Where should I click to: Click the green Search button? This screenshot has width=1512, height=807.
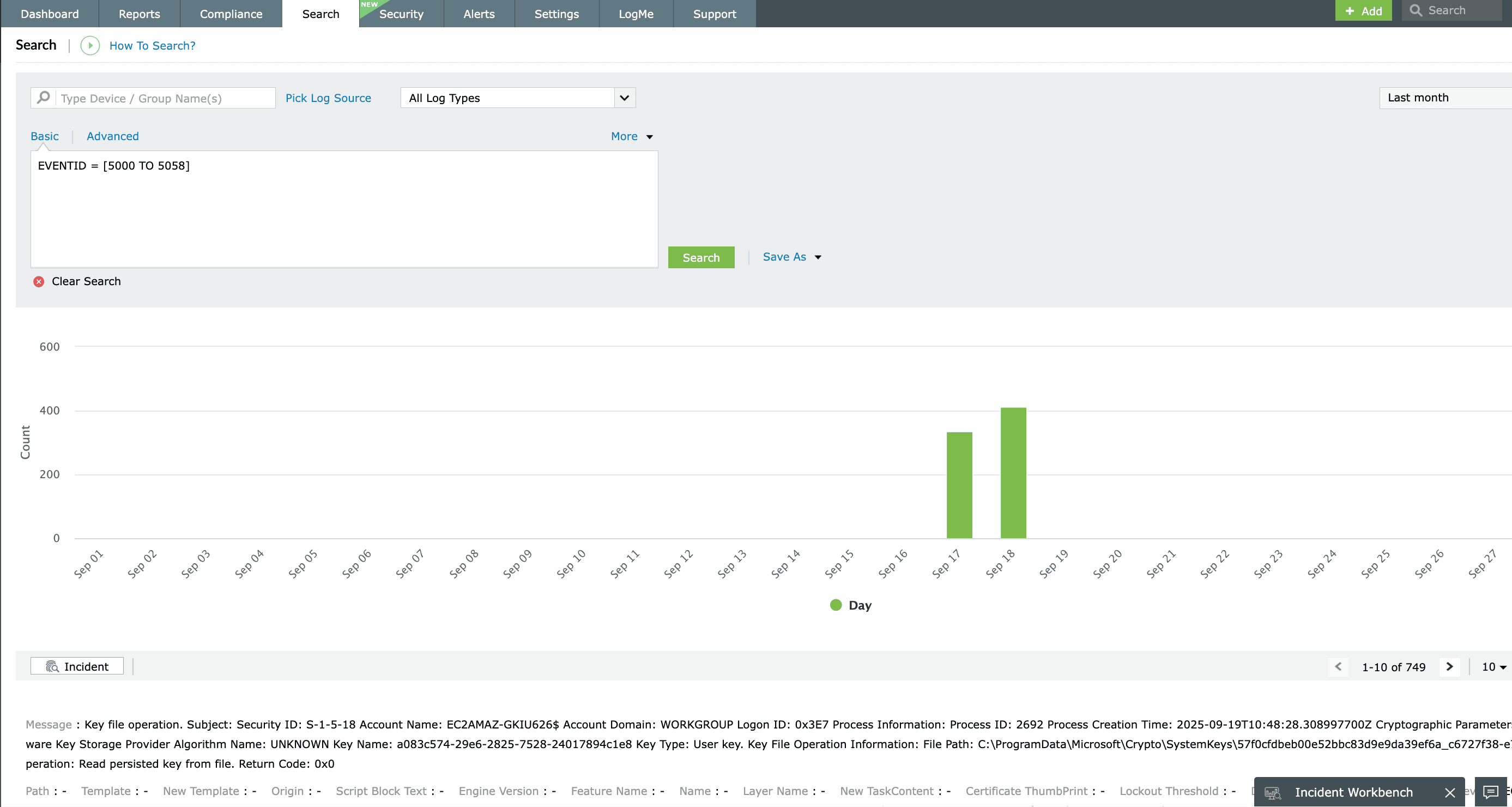[x=701, y=257]
